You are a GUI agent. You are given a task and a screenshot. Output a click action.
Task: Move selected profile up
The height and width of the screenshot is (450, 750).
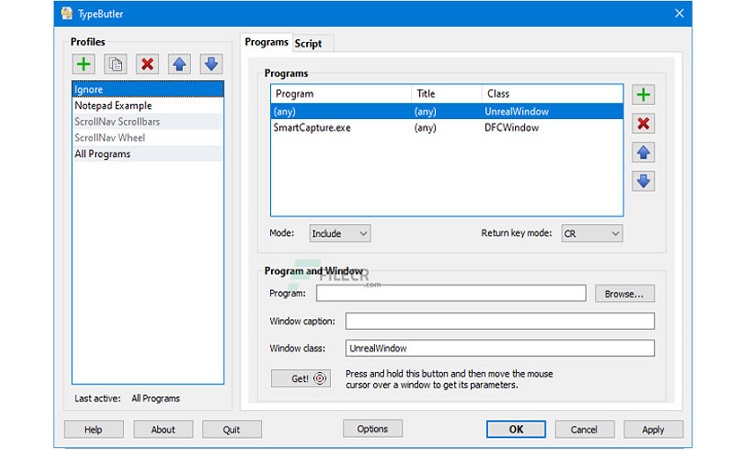tap(179, 64)
